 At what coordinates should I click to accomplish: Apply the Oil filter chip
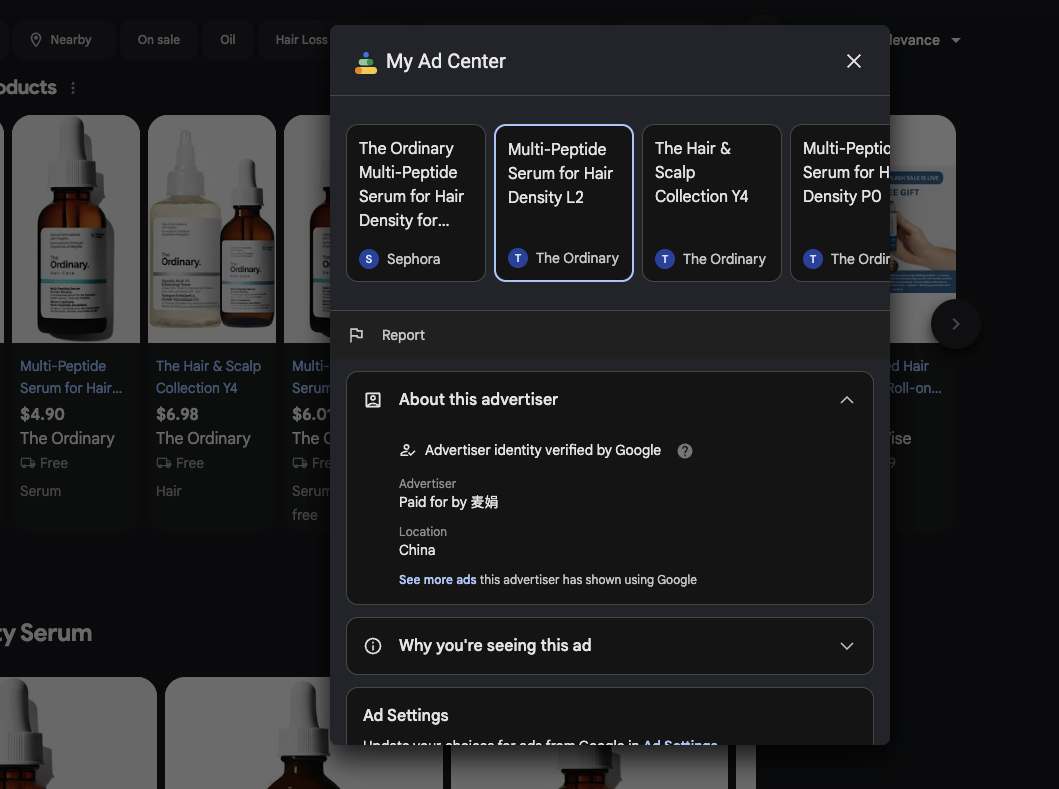point(228,40)
